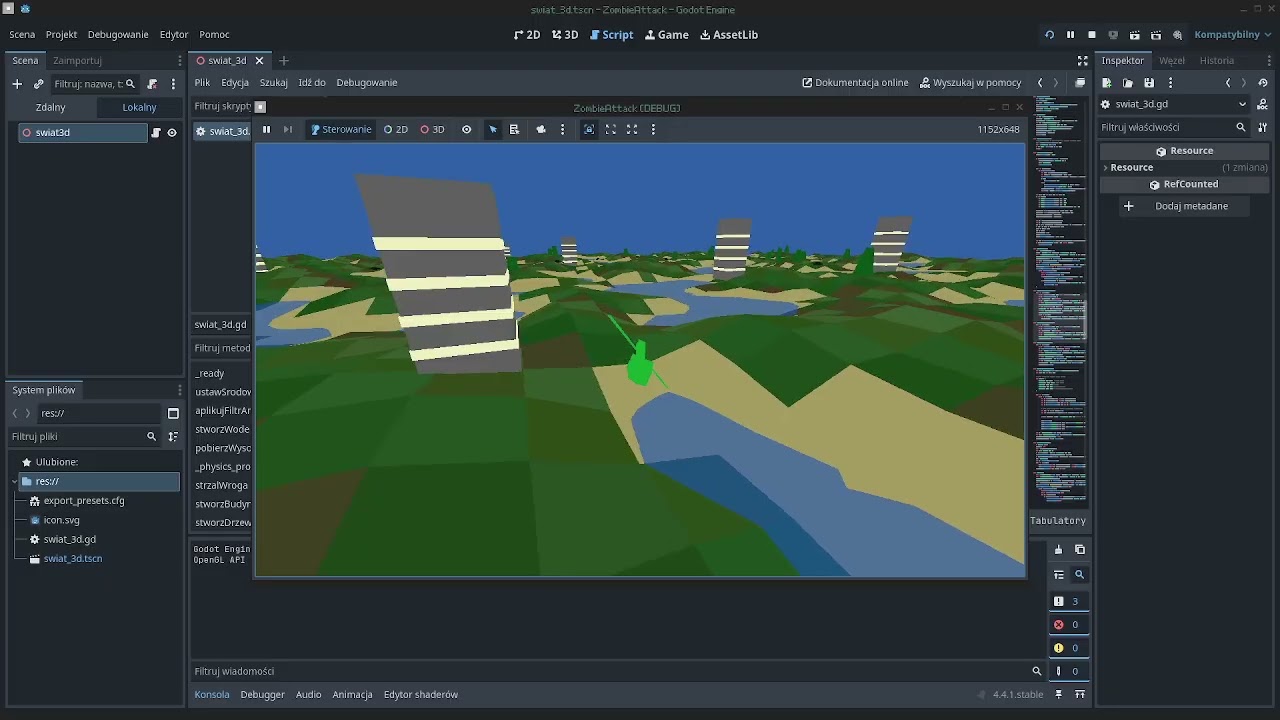Pause the running project in the top toolbar

pyautogui.click(x=1070, y=35)
